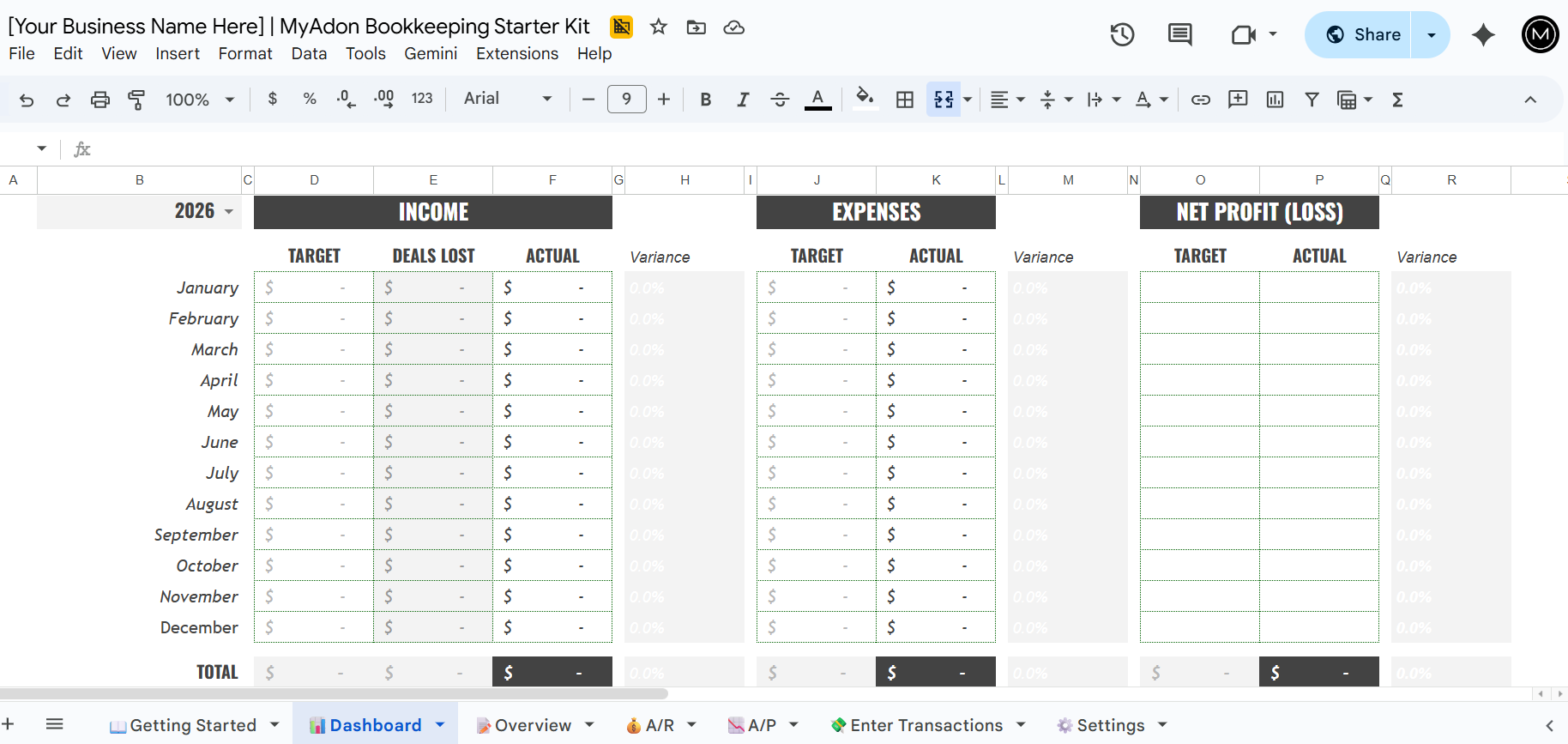Star this document

tap(659, 27)
